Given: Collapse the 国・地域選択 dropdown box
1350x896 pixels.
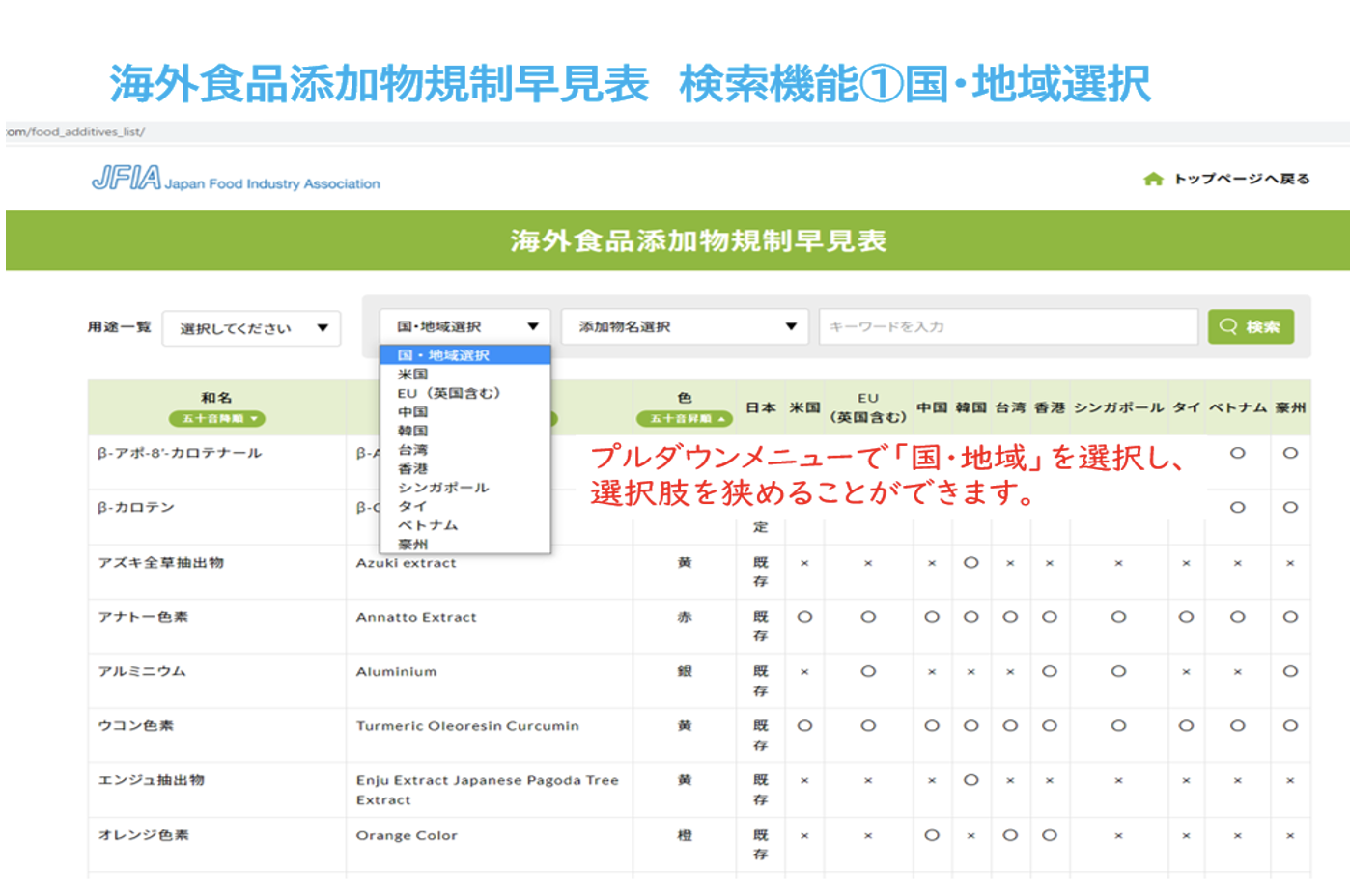Looking at the screenshot, I should (x=464, y=326).
